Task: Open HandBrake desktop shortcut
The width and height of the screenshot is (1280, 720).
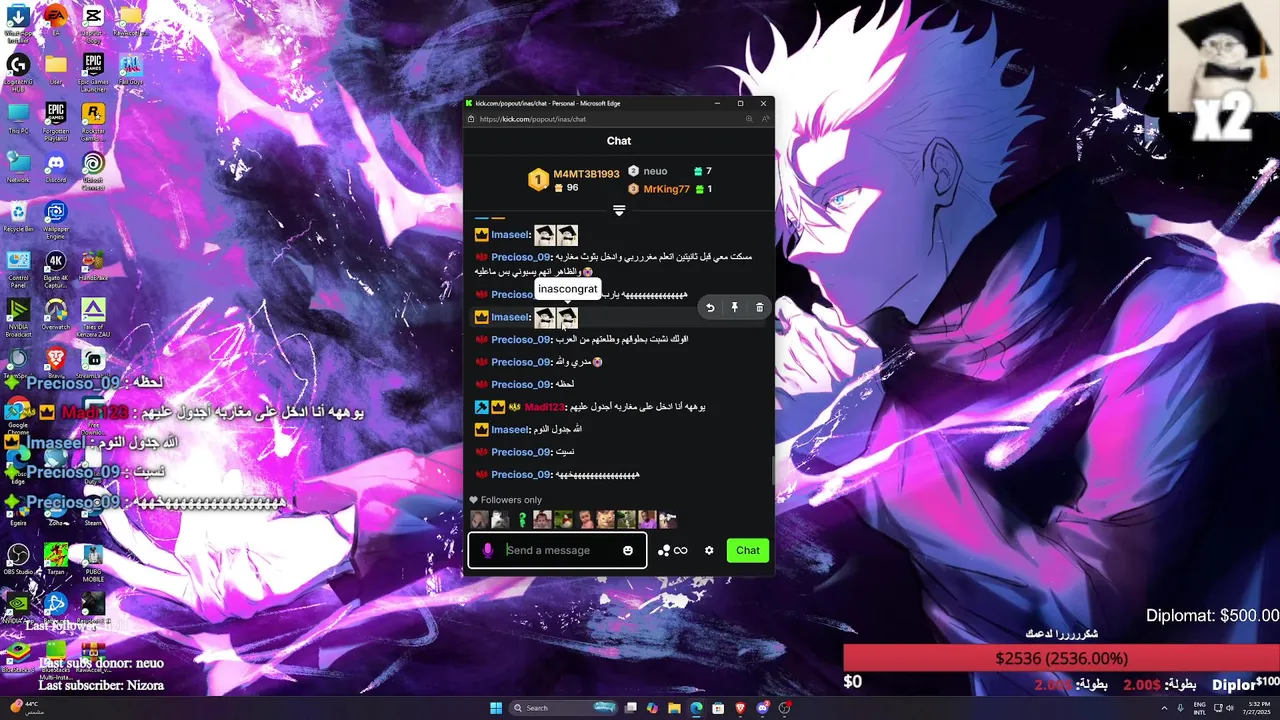Action: [x=93, y=265]
